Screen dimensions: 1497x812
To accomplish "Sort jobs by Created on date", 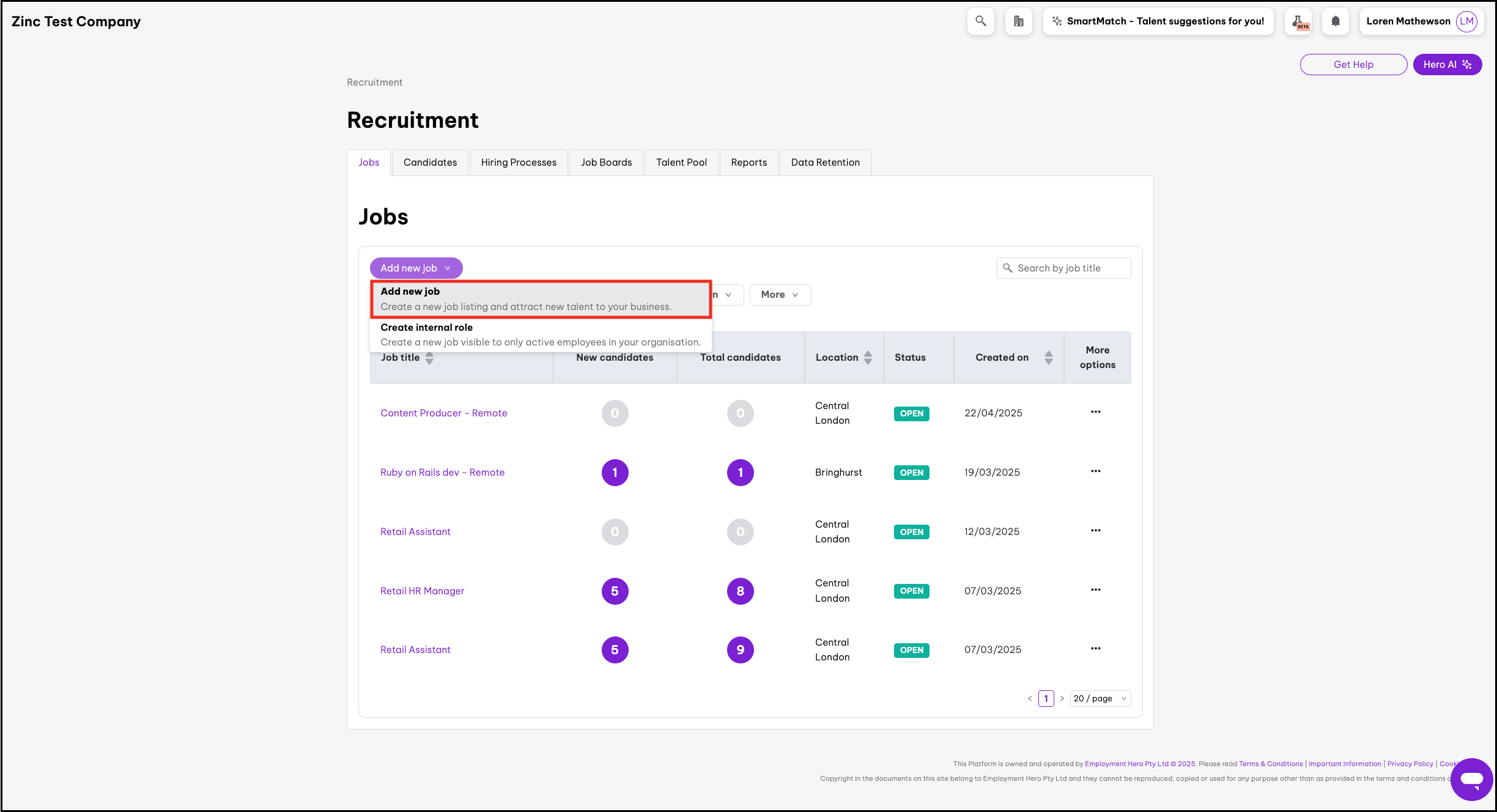I will tap(1048, 358).
